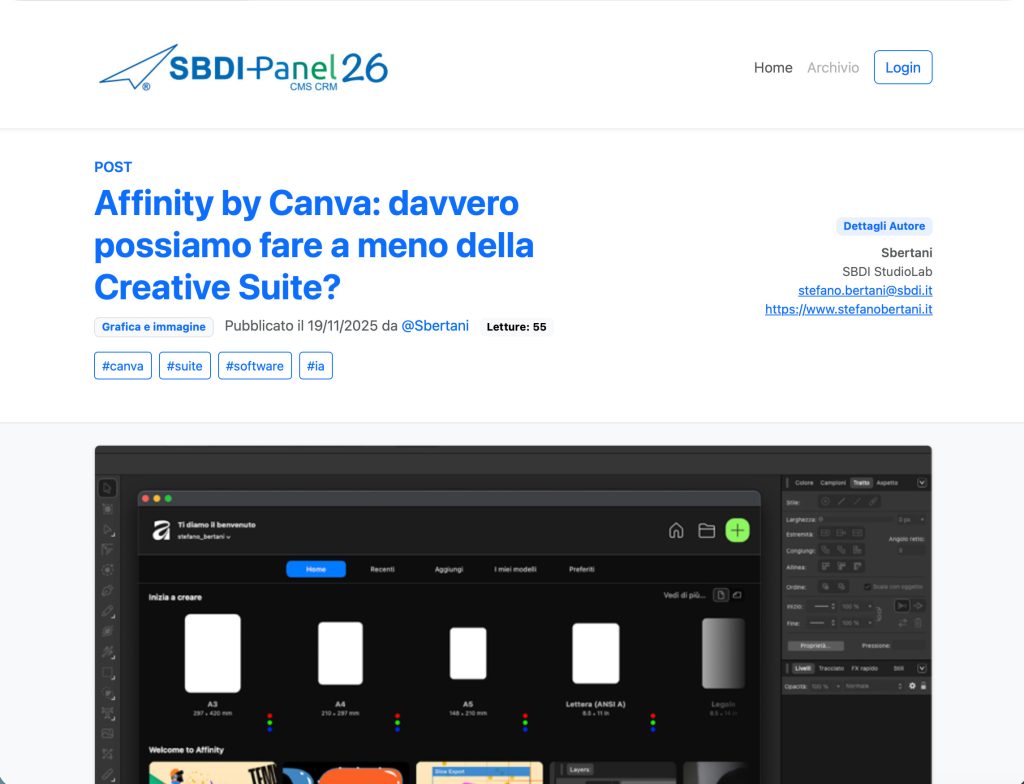Select the A3 document preset thumbnail
The image size is (1024, 784).
point(212,653)
